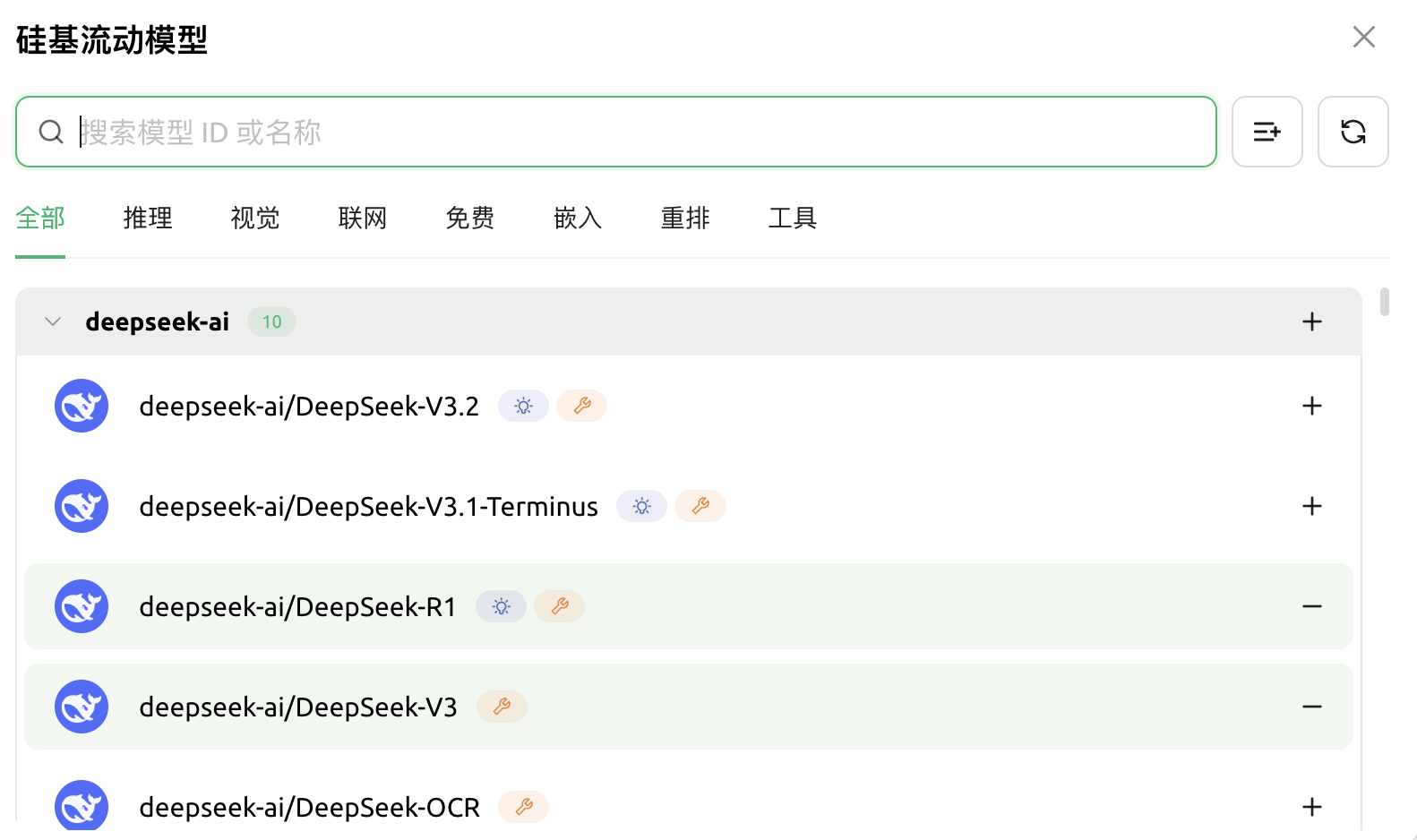This screenshot has height=840, width=1417.
Task: Add DeepSeek-OCR using its plus button
Action: (x=1312, y=807)
